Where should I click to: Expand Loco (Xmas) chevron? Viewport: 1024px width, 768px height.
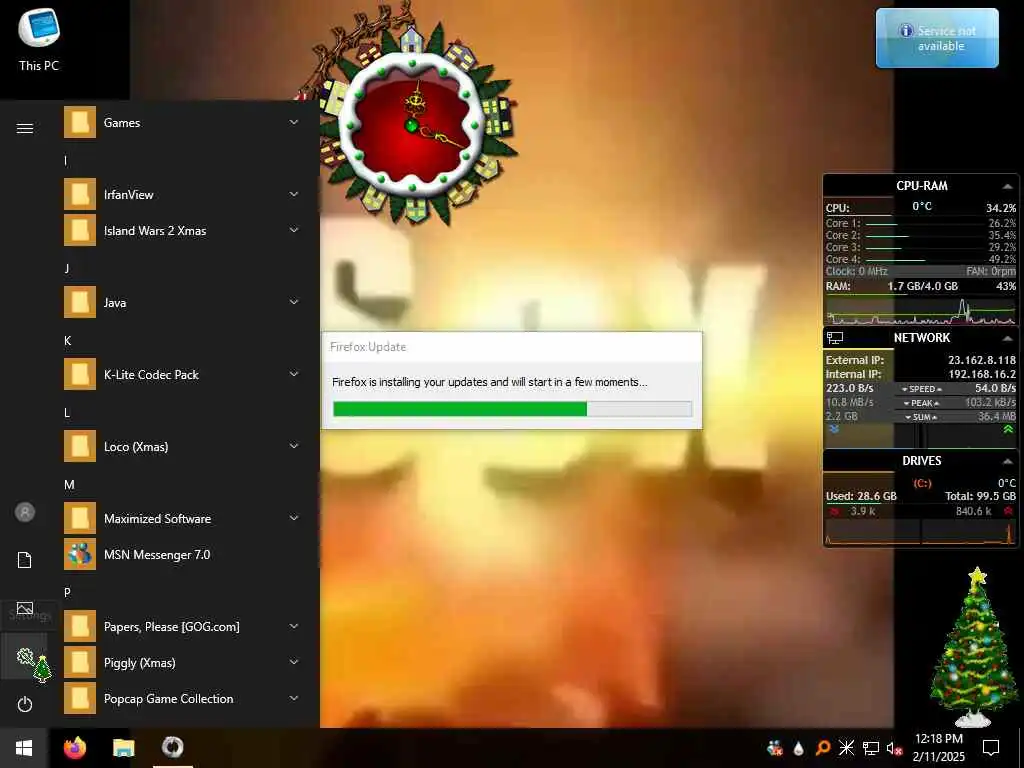click(294, 446)
